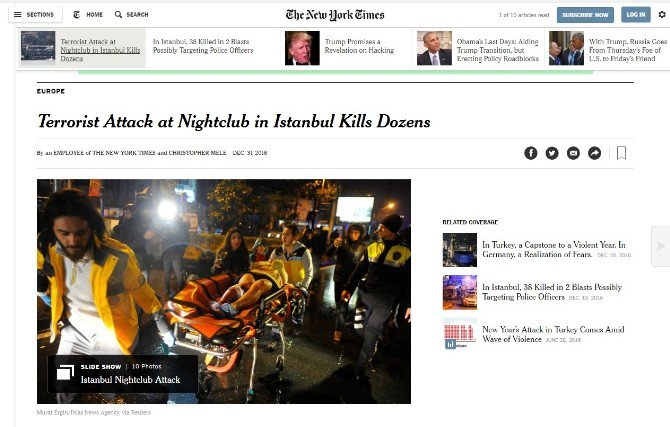The width and height of the screenshot is (670, 427).
Task: Open New Year's Attack in Turkey related link
Action: tap(553, 334)
